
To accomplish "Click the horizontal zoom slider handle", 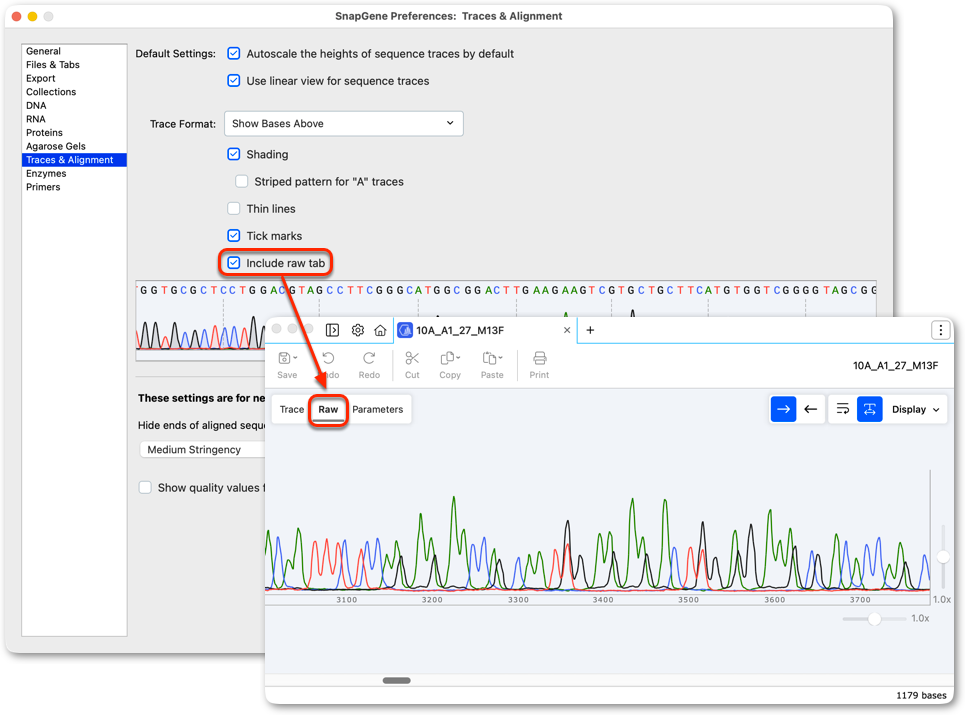I will 874,618.
